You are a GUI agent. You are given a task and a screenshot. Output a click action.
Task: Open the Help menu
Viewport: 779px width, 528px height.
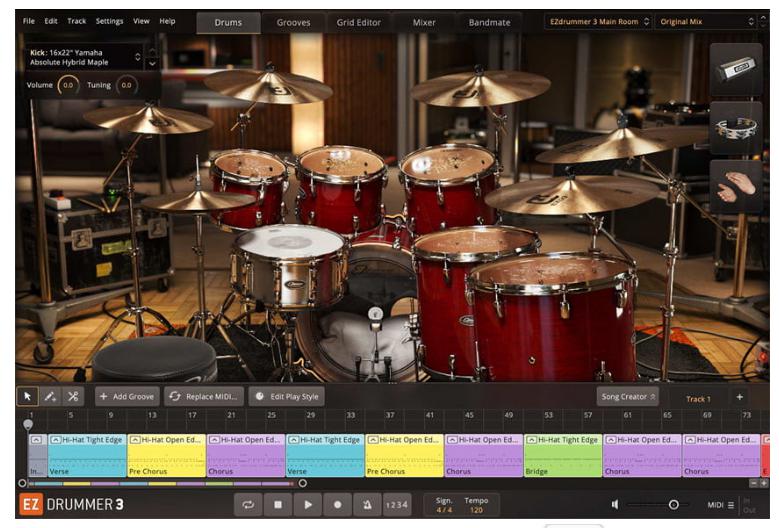click(167, 21)
